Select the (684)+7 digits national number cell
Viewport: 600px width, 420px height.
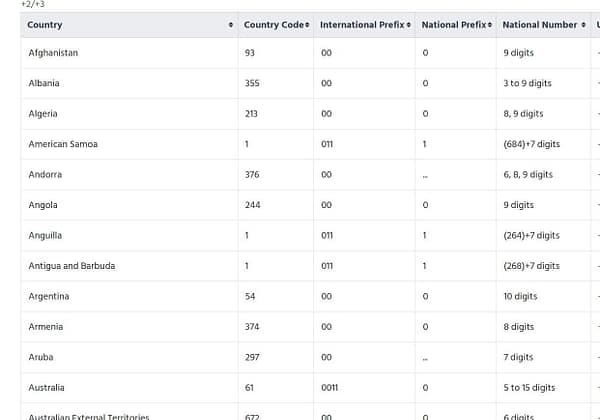pos(531,144)
